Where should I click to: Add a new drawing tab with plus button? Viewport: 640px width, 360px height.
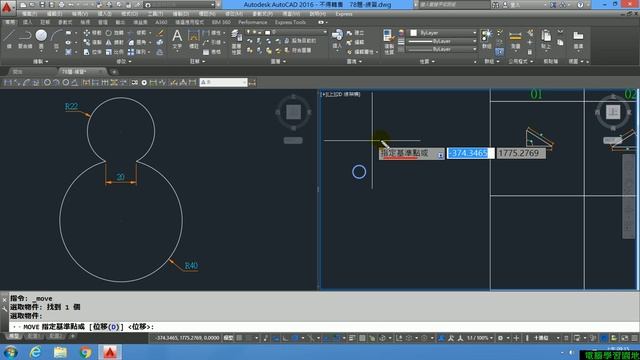tap(114, 72)
